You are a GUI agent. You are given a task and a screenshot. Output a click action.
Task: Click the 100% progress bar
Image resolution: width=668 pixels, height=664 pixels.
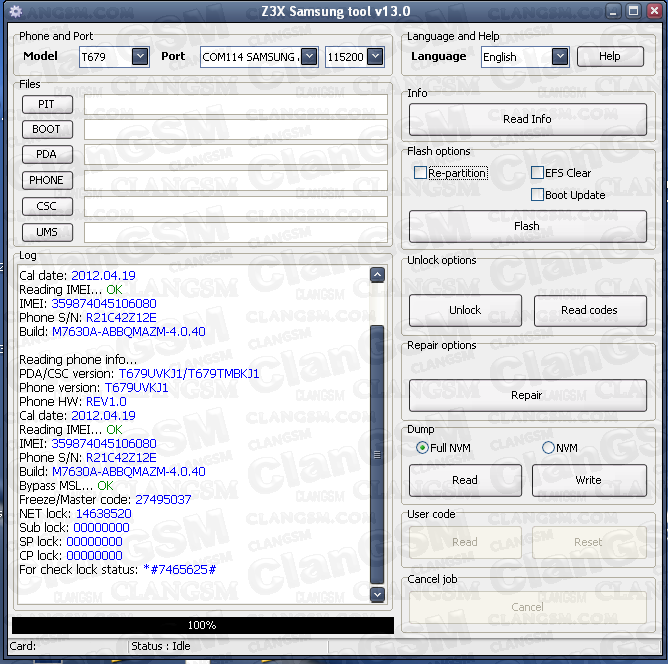[203, 625]
